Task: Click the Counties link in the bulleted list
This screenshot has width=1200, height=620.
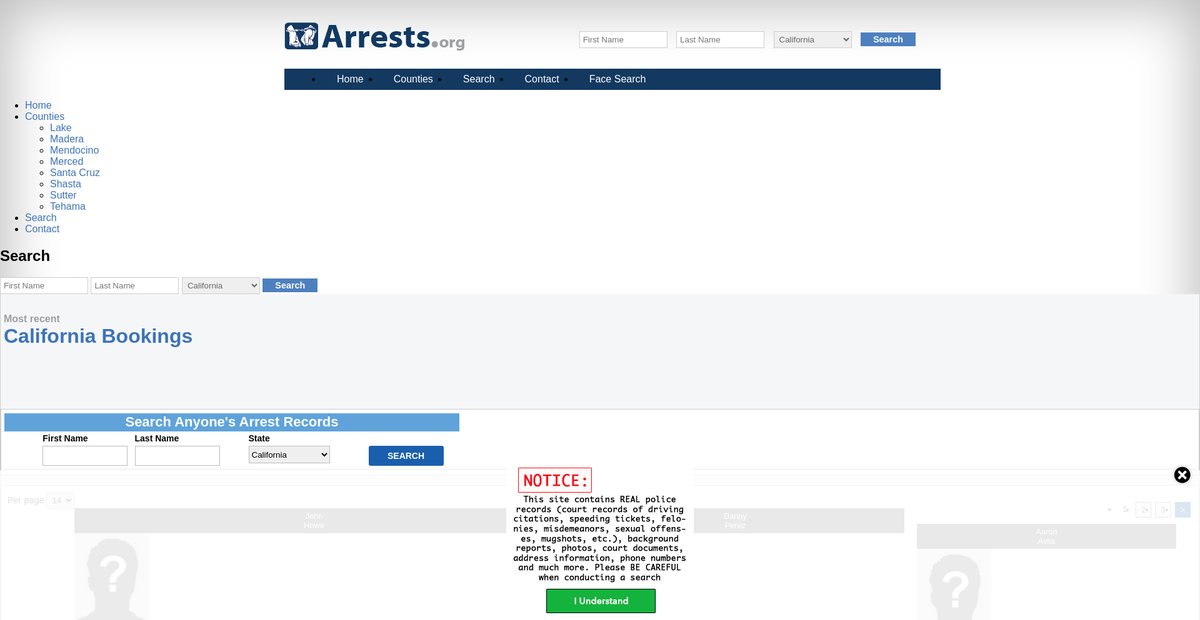Action: [45, 117]
